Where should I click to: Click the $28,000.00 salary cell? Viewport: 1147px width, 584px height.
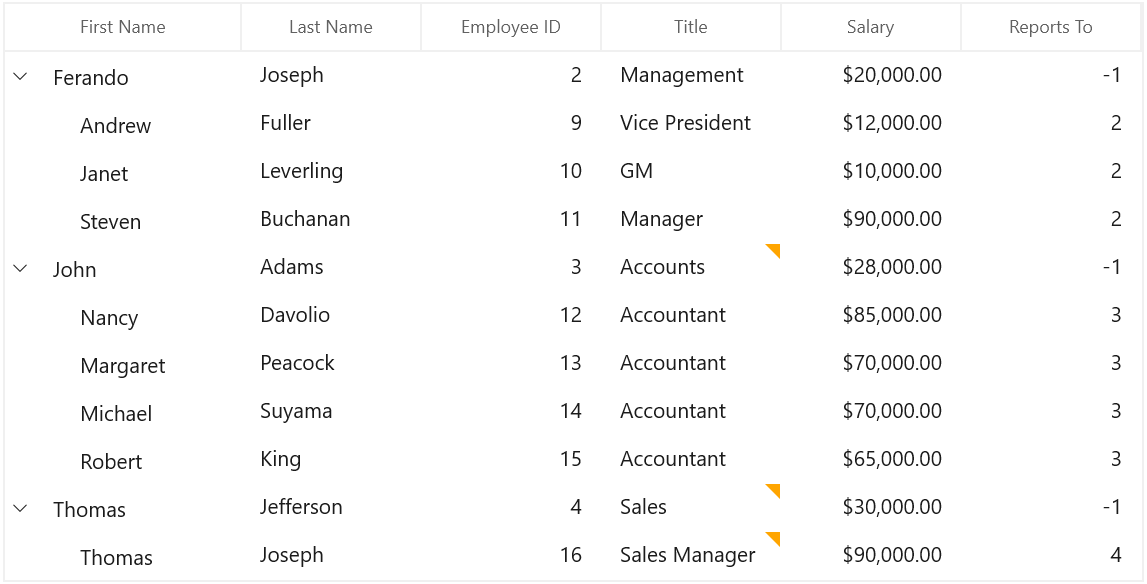click(x=870, y=267)
